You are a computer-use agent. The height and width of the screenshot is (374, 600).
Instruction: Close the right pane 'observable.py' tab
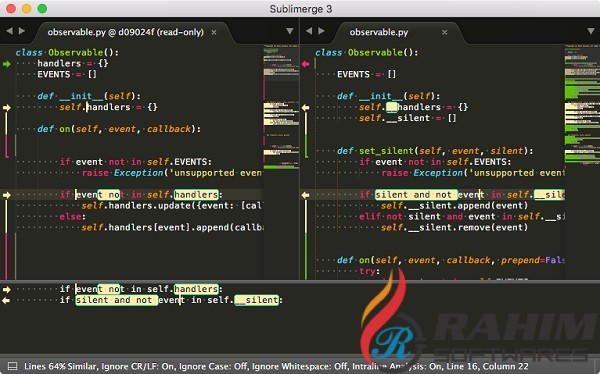(x=445, y=33)
